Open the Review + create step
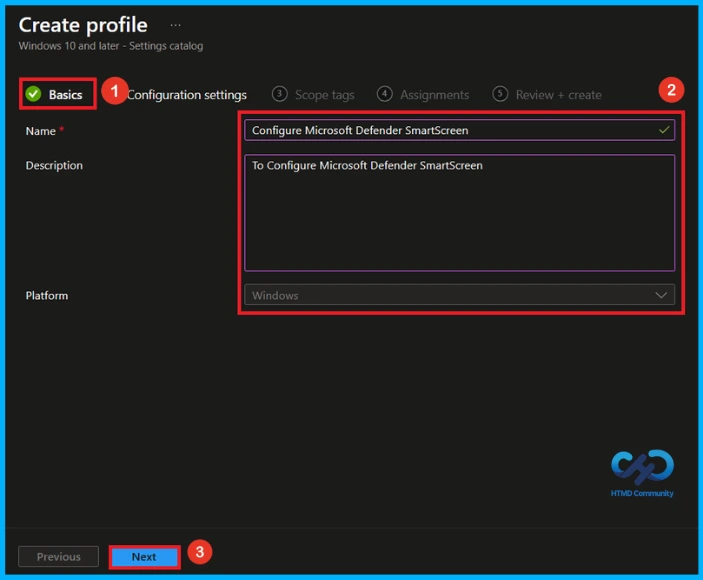This screenshot has width=703, height=580. [547, 95]
